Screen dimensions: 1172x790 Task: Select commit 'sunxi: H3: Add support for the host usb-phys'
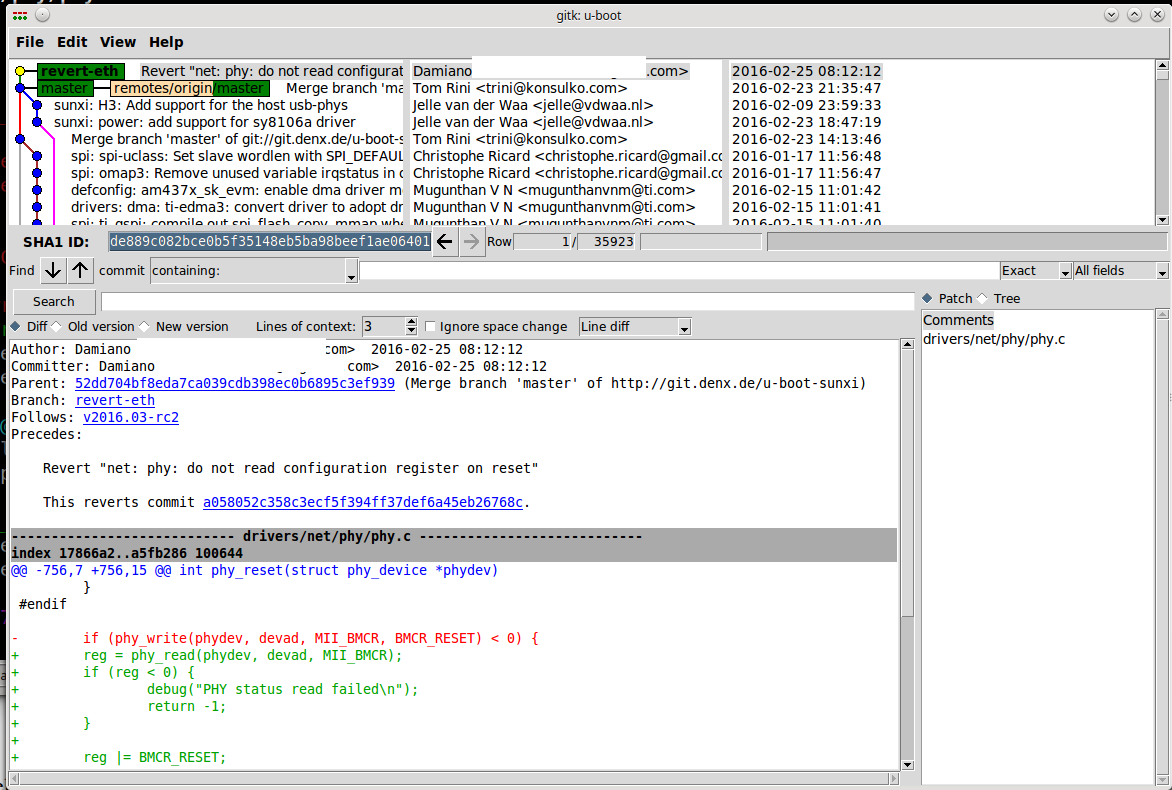pyautogui.click(x=201, y=105)
